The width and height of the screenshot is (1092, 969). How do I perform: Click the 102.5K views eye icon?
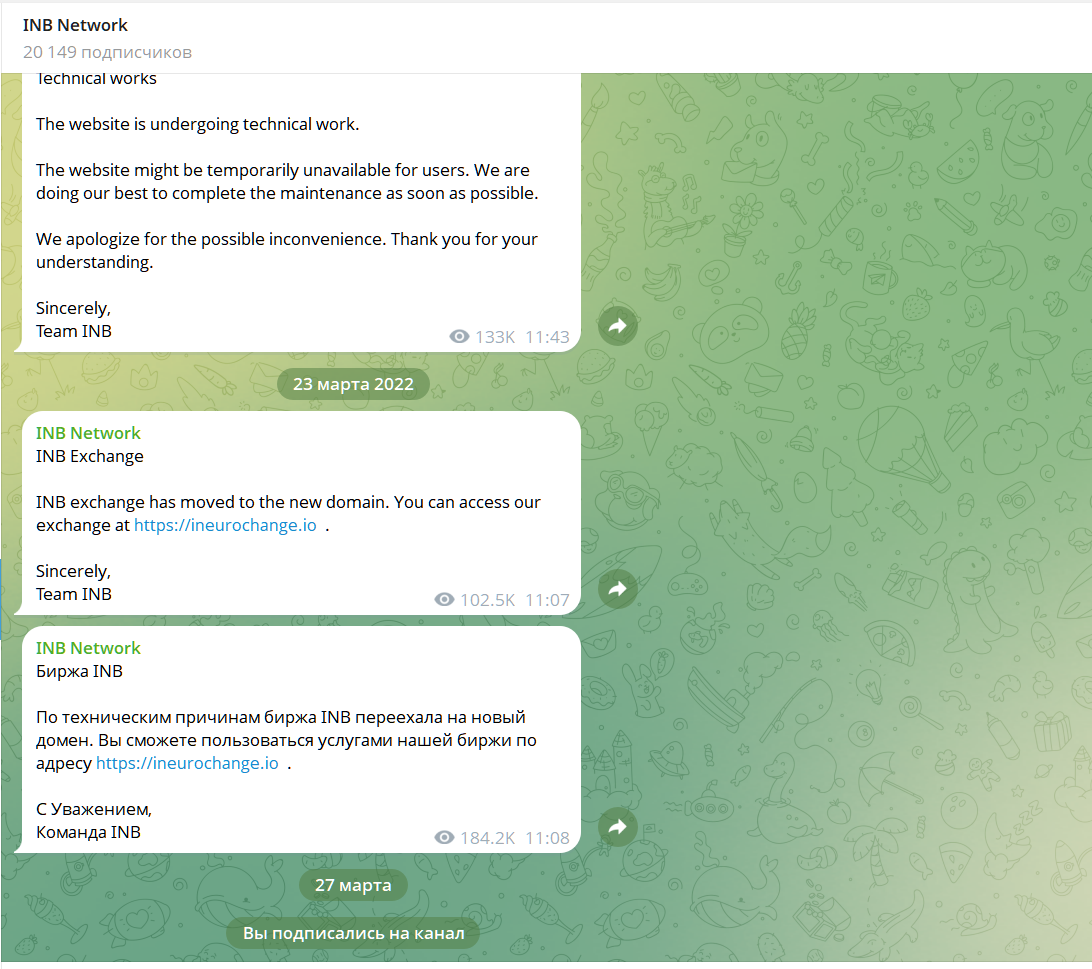click(444, 600)
